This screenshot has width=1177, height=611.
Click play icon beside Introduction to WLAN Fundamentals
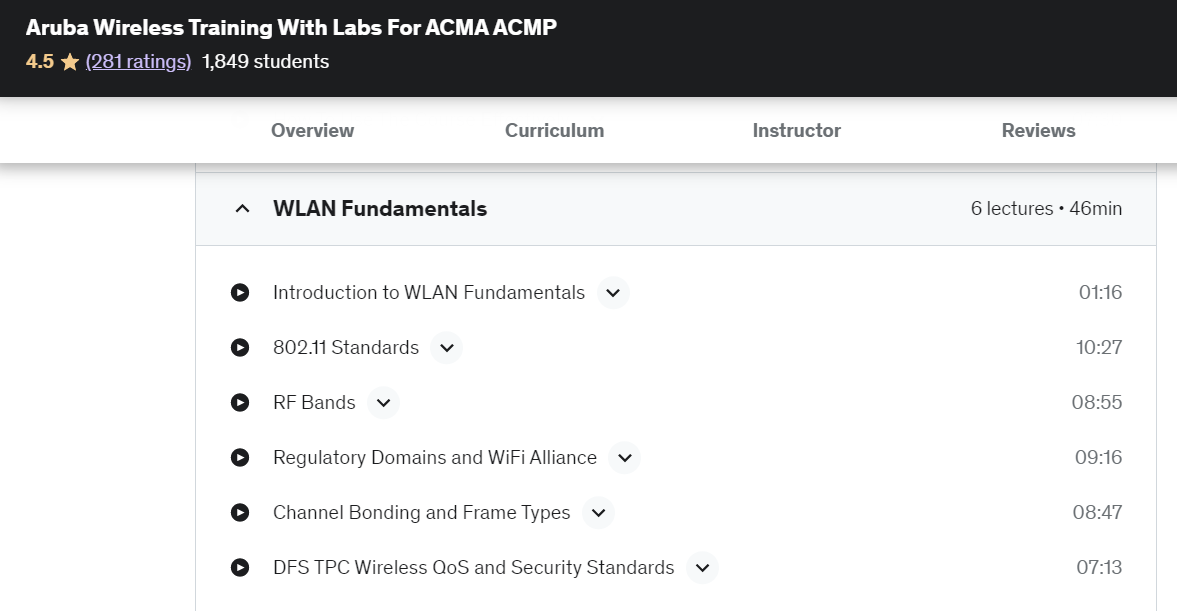(x=240, y=293)
